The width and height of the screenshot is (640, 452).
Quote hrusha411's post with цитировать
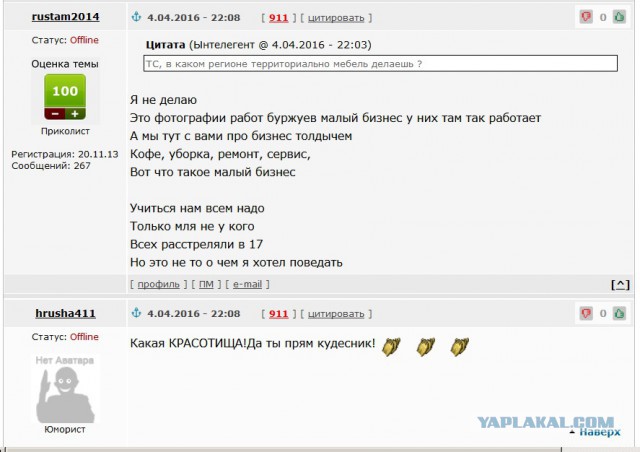(x=336, y=314)
